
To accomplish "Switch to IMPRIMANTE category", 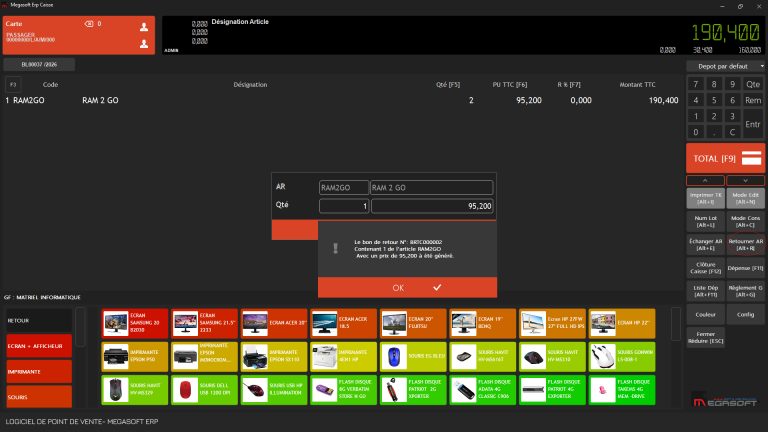I will [x=39, y=371].
